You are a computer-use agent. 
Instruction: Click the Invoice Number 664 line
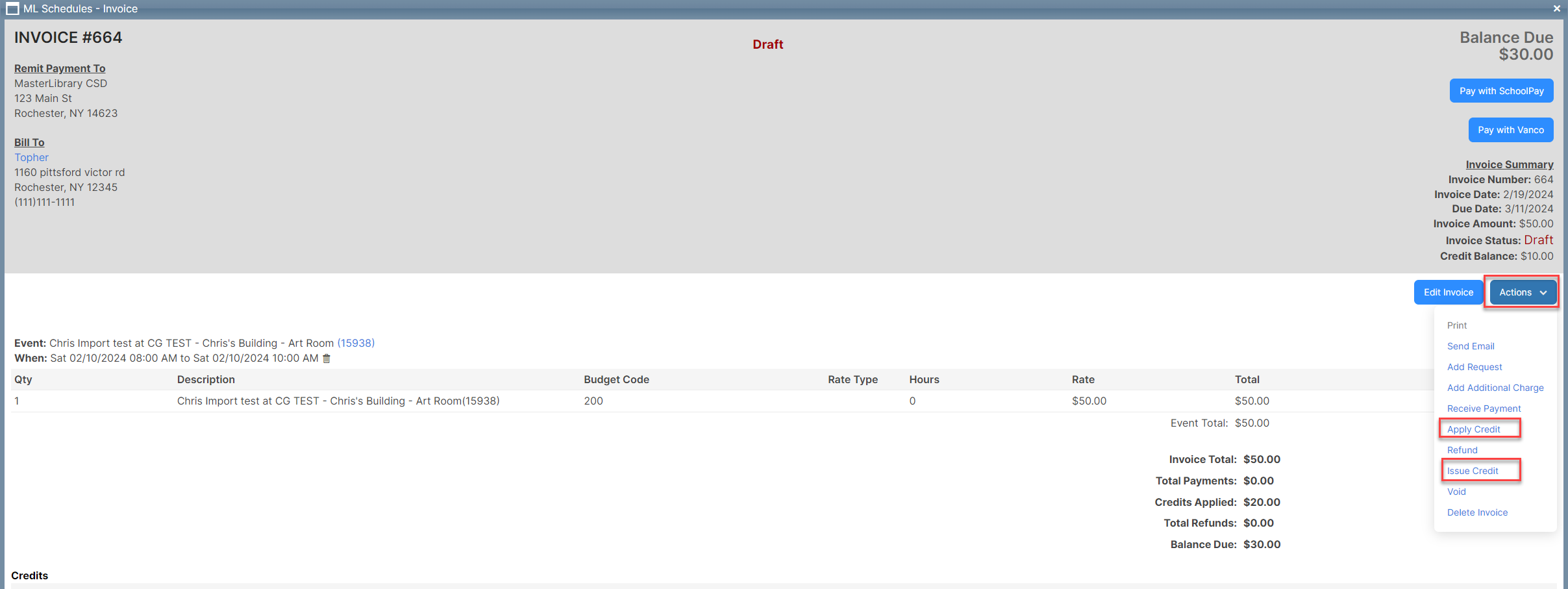point(1500,179)
